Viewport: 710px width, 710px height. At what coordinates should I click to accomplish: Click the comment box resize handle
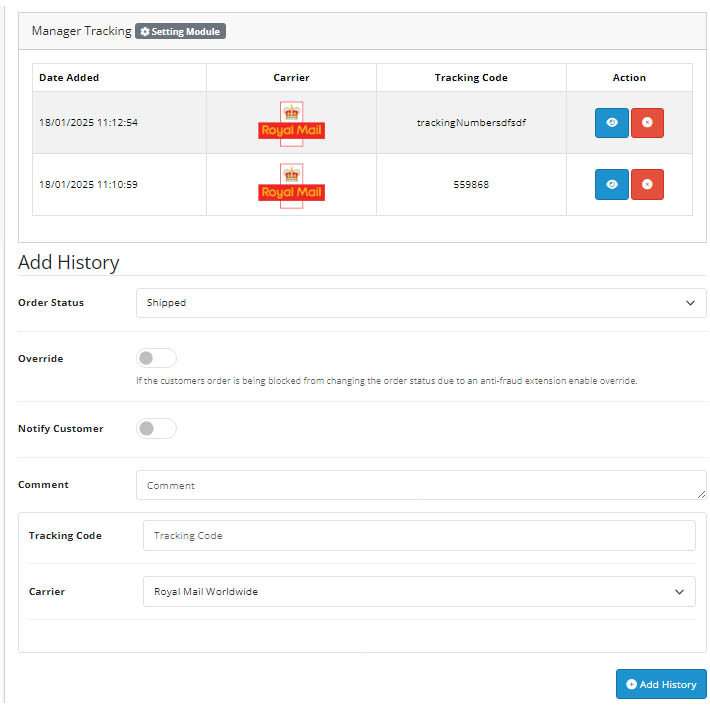701,495
